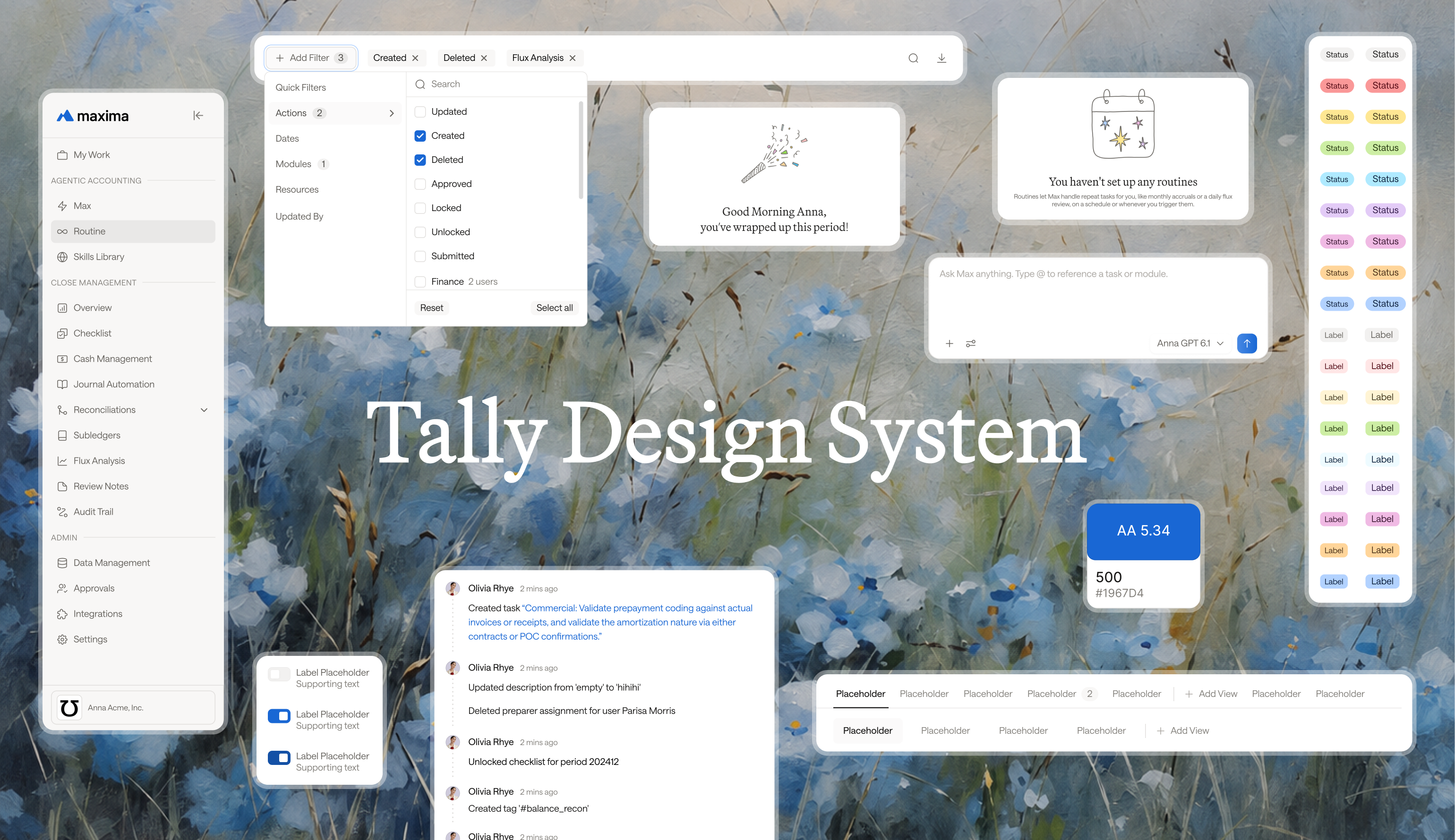Uncheck the Created checkbox
The image size is (1455, 840).
coord(420,136)
